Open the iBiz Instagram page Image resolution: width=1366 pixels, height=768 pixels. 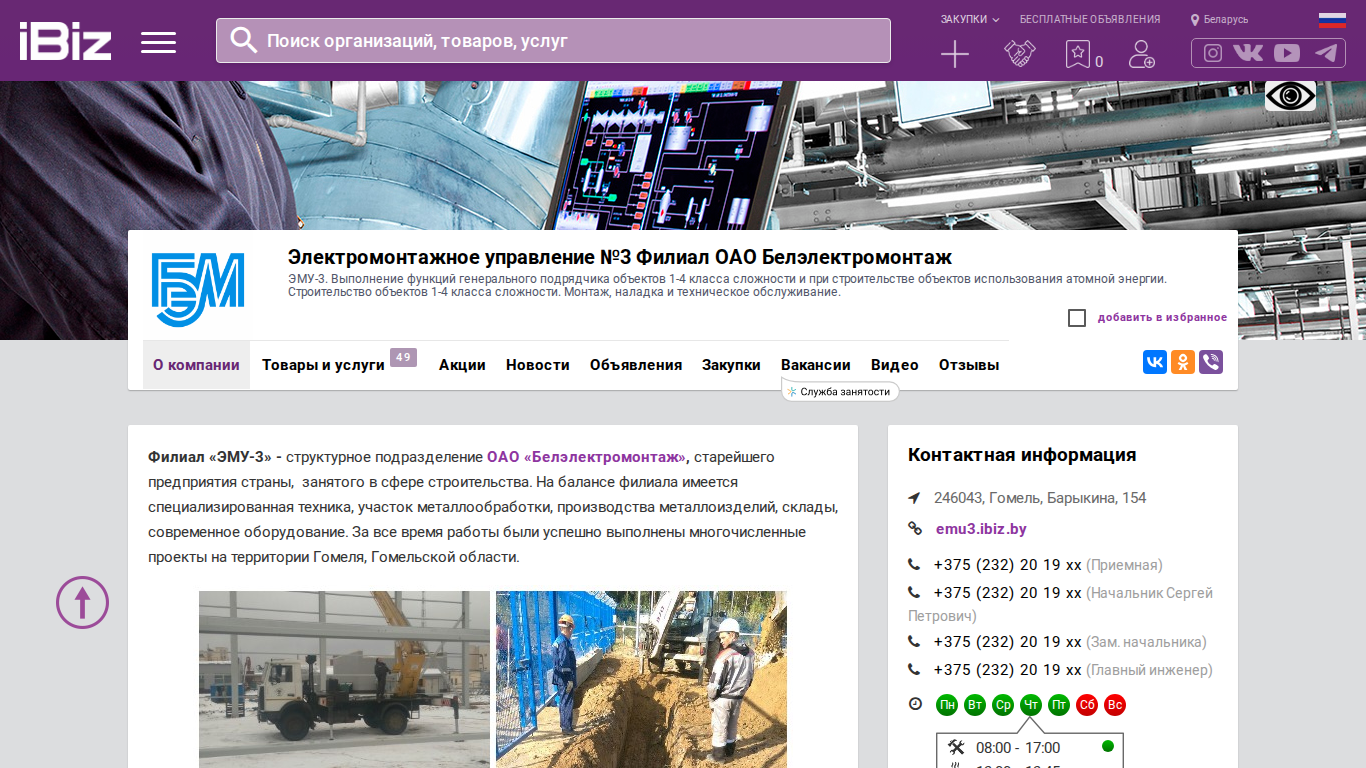click(1212, 53)
